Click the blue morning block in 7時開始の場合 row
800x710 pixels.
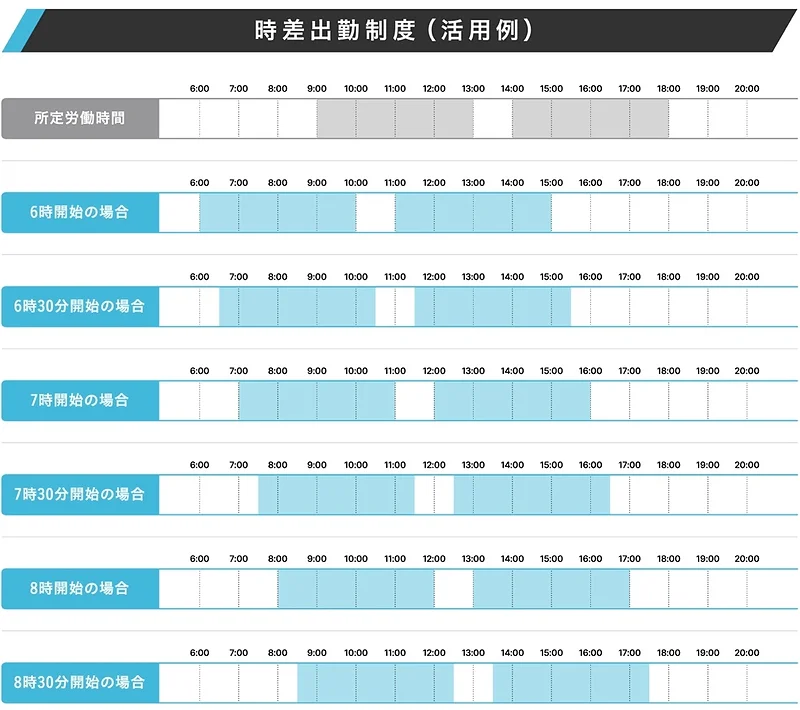(317, 401)
